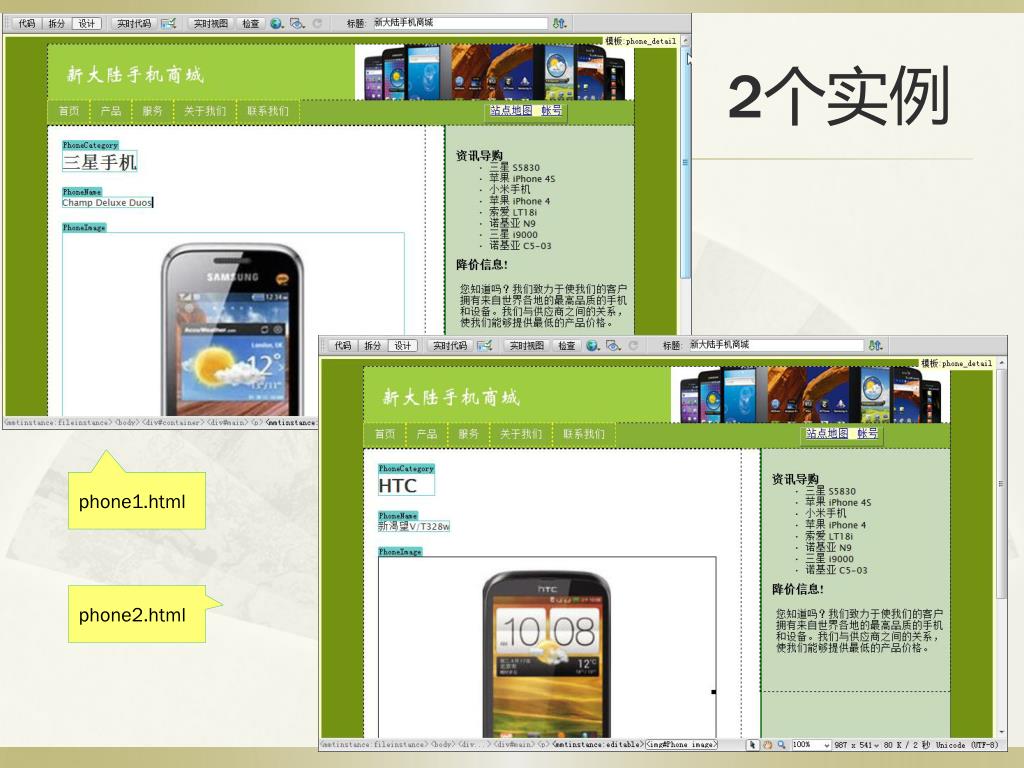Click 服务 nav item in phone1 page
The height and width of the screenshot is (768, 1024).
click(152, 111)
